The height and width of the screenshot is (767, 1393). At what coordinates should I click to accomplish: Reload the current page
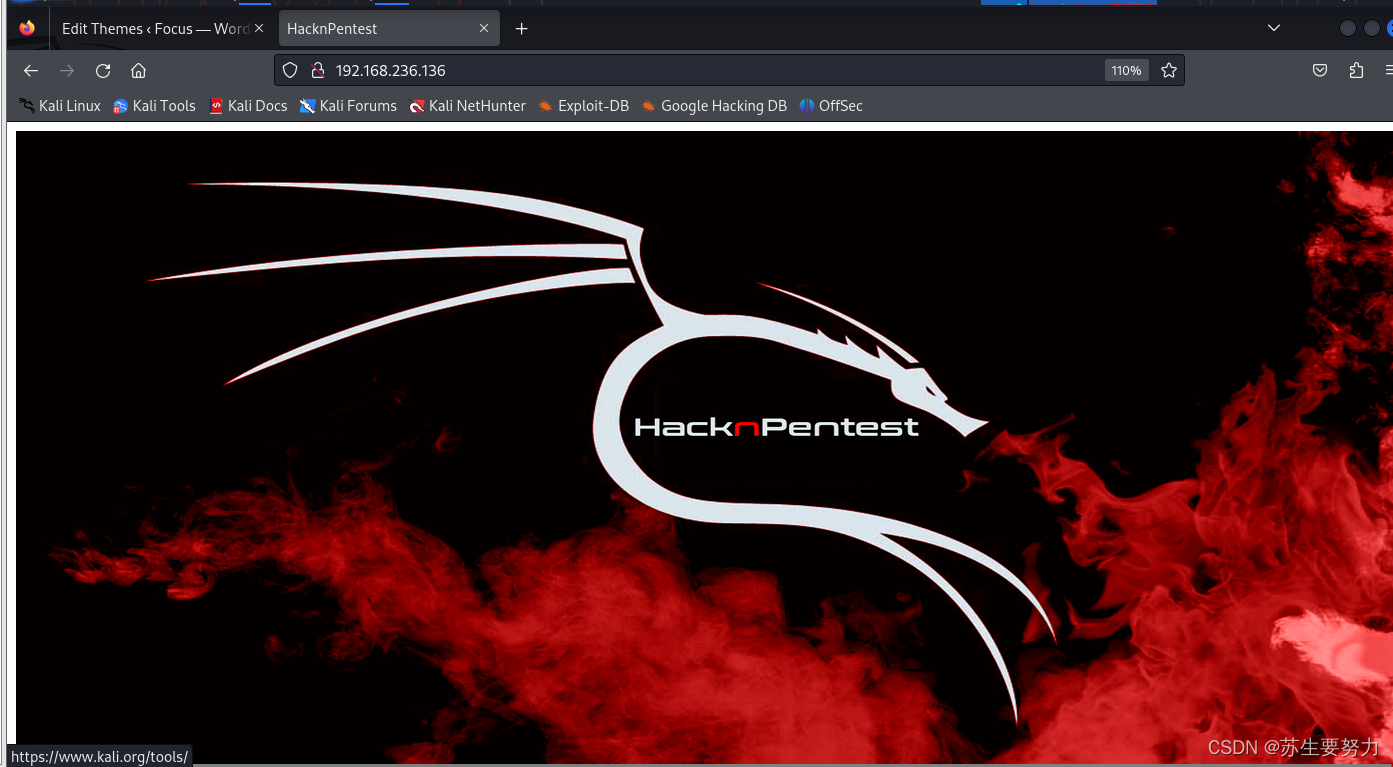click(x=103, y=70)
